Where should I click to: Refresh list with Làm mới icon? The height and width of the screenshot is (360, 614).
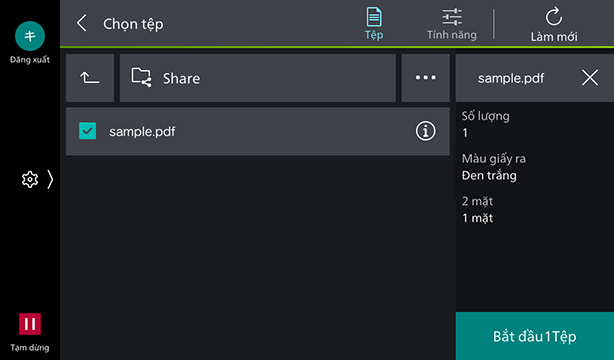[x=553, y=24]
